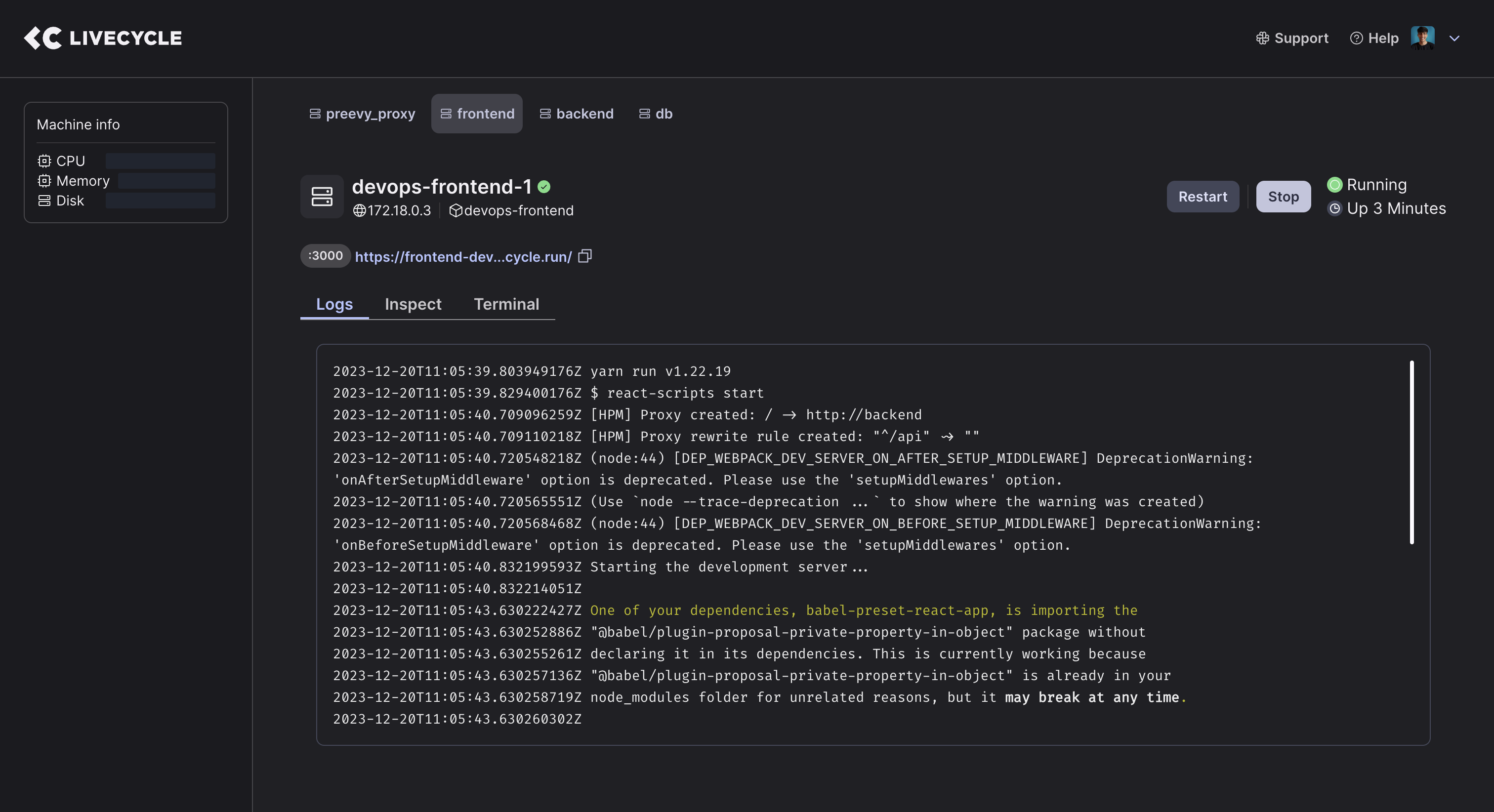Copy the frontend URL with copy icon

(584, 256)
